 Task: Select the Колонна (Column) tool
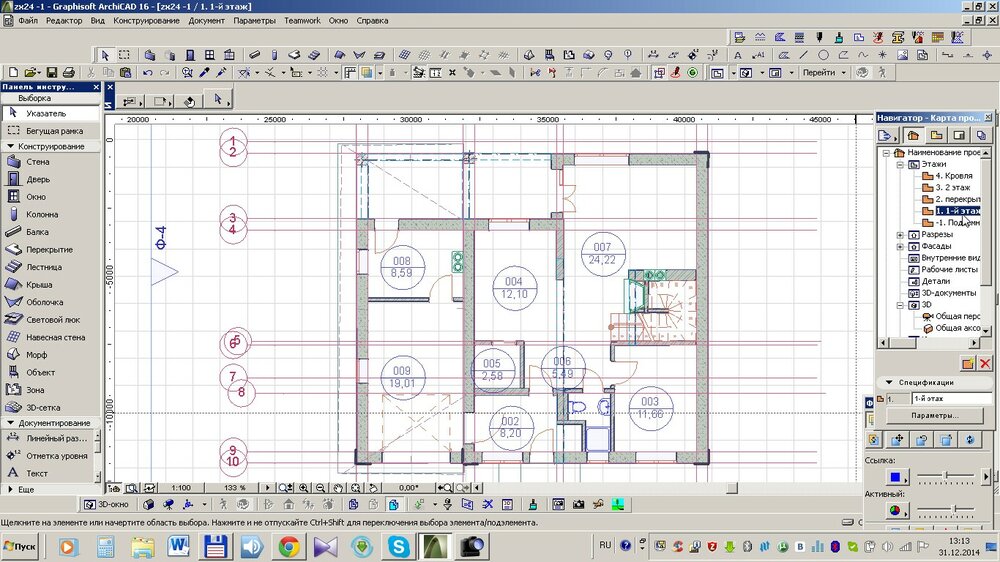(41, 214)
